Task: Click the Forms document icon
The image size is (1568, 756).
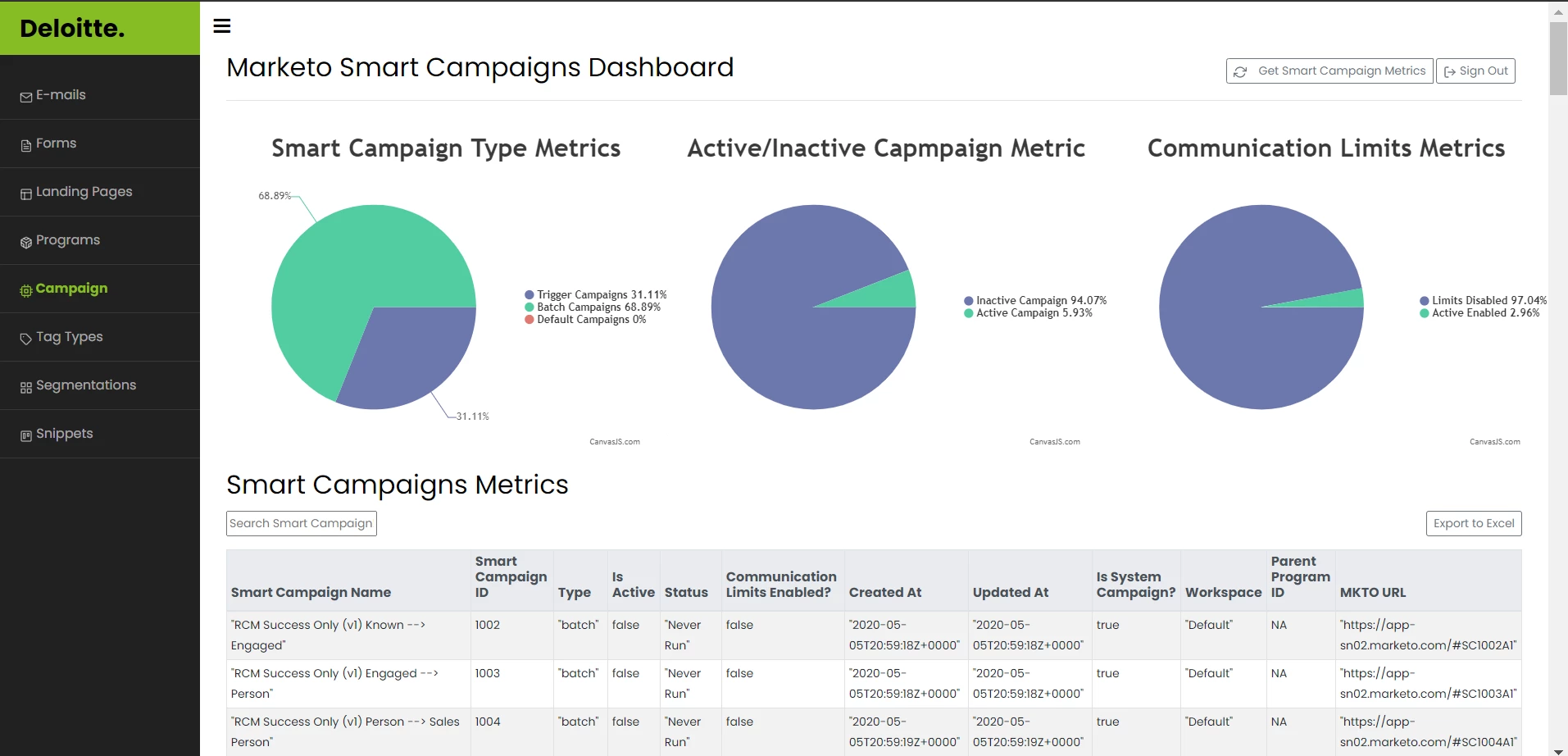Action: 26,145
